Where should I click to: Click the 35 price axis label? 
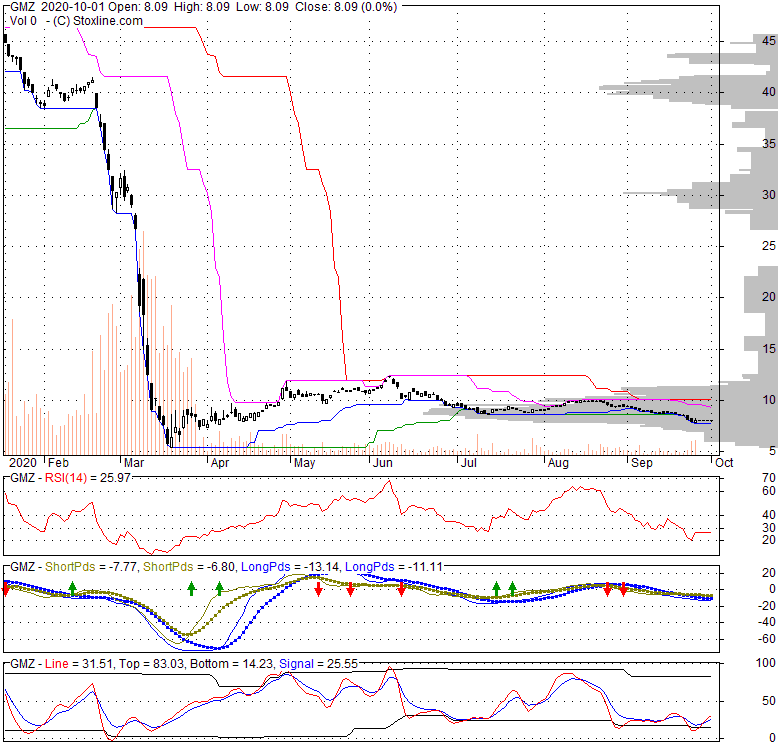coord(769,144)
